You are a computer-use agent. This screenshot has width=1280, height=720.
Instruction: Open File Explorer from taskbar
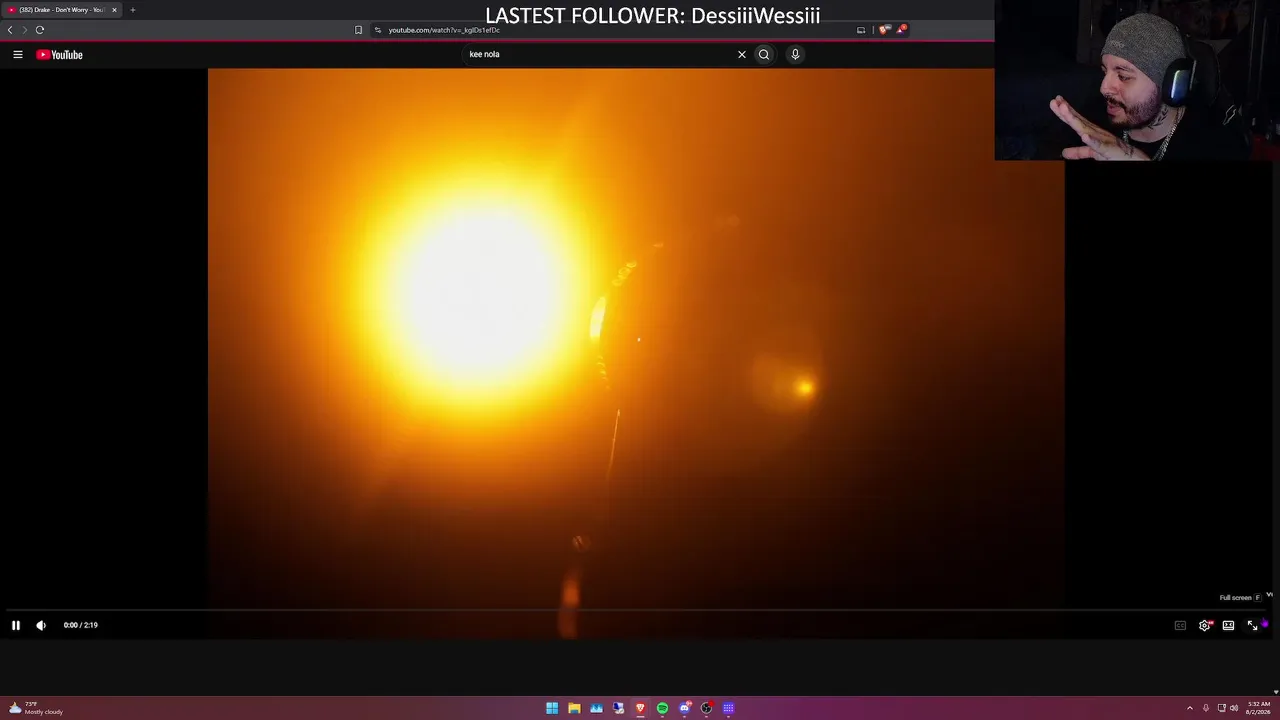[x=574, y=708]
